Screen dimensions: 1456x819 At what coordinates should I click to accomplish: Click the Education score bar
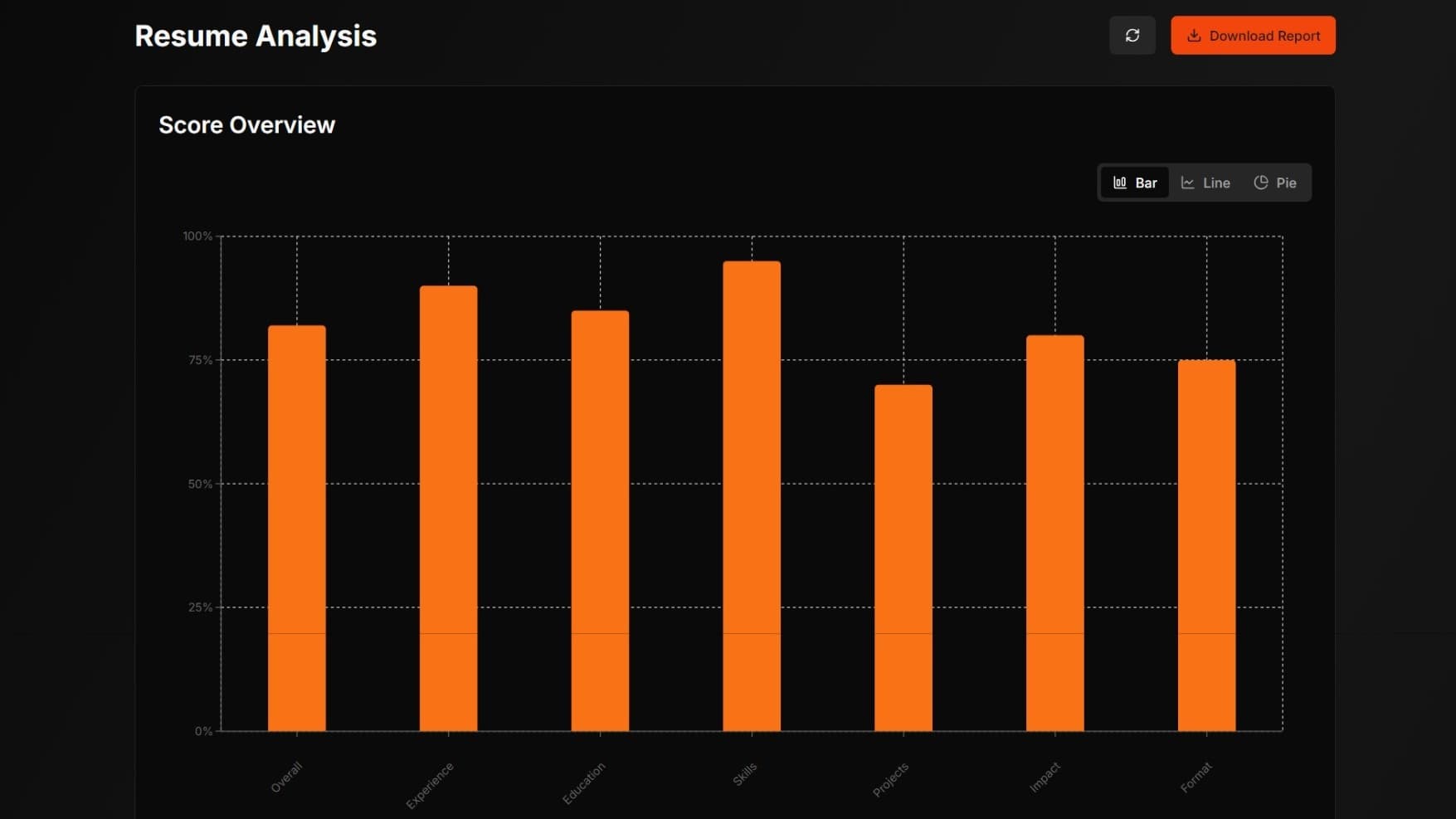coord(600,520)
